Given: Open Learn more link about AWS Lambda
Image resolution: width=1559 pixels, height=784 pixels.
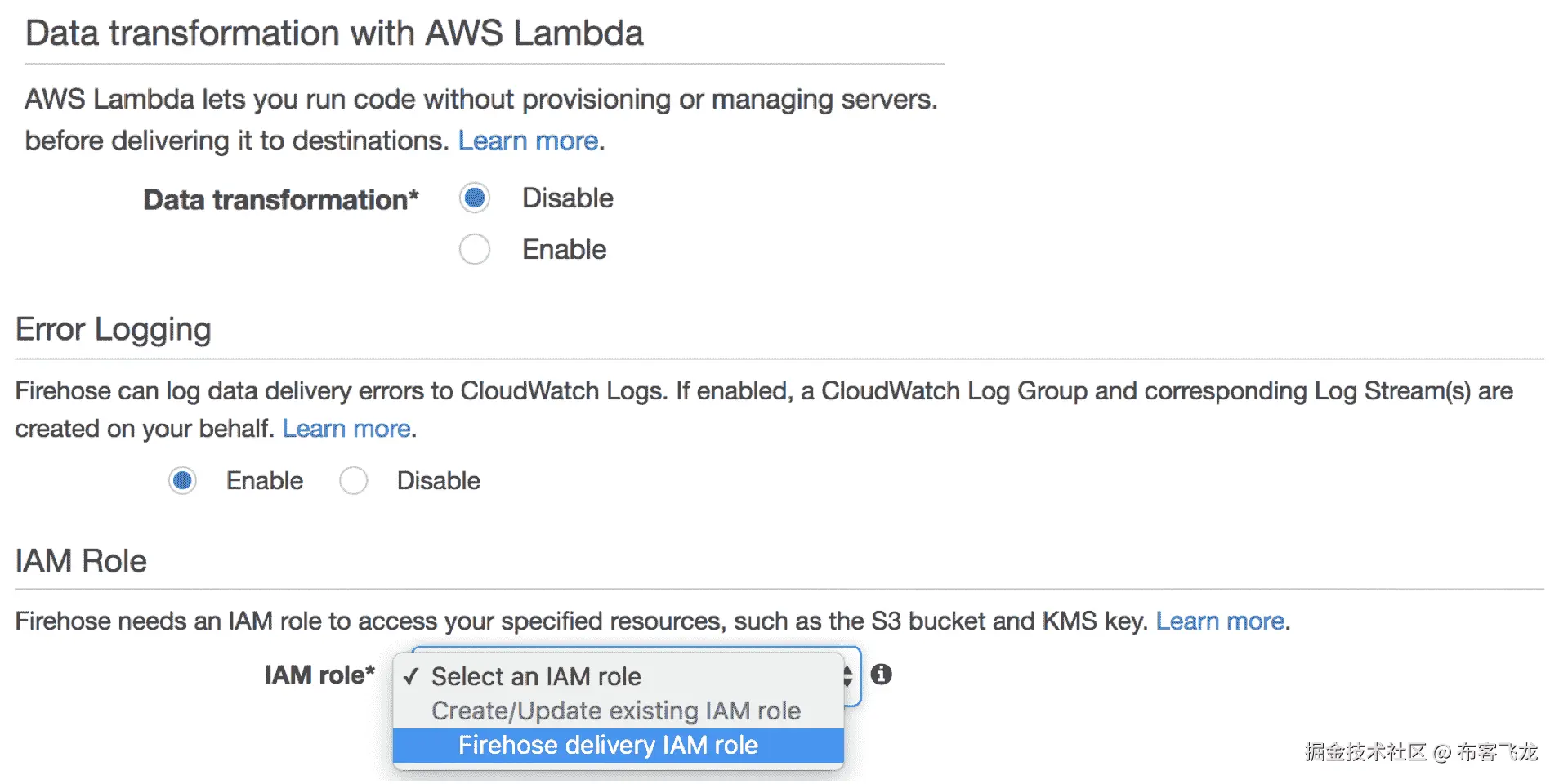Looking at the screenshot, I should pyautogui.click(x=528, y=141).
